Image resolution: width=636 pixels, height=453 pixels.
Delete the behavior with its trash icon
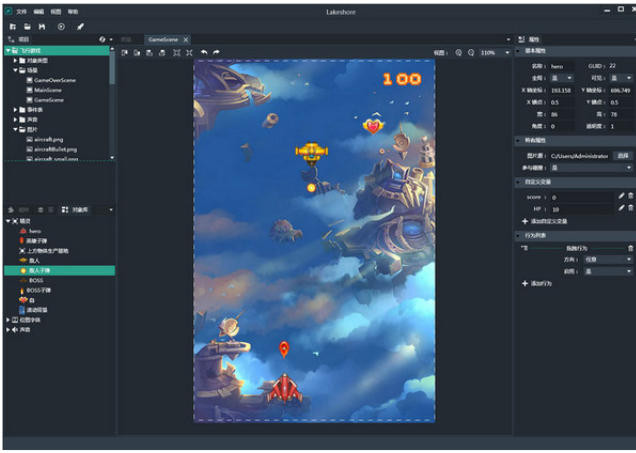[x=630, y=248]
